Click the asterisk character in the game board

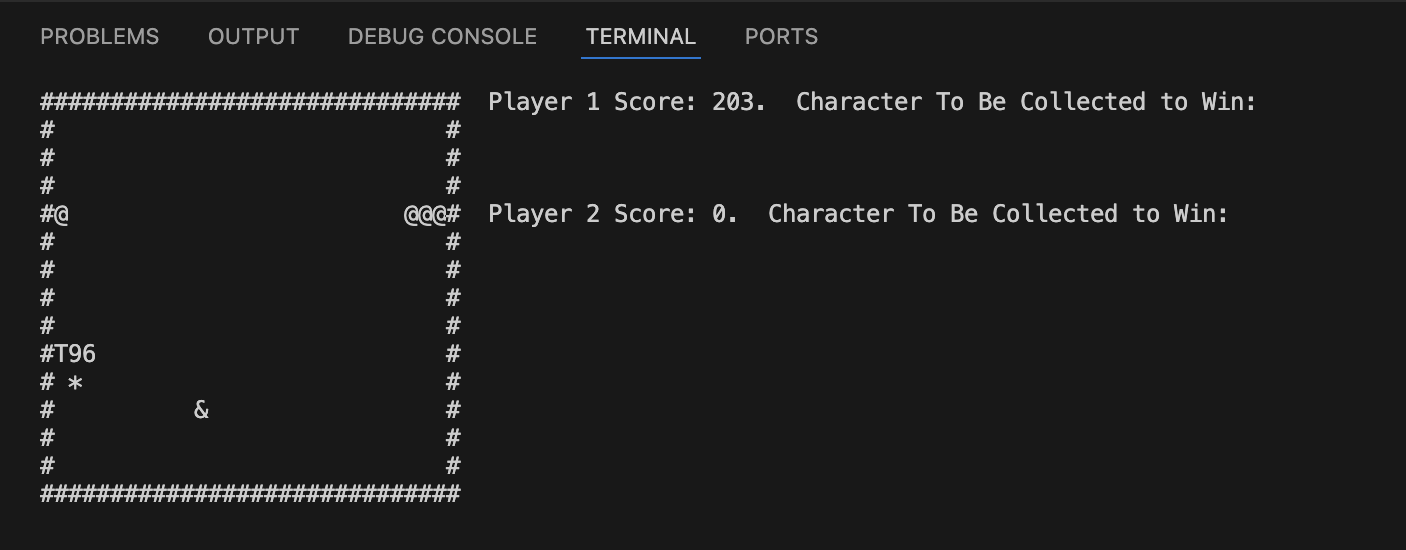point(75,383)
